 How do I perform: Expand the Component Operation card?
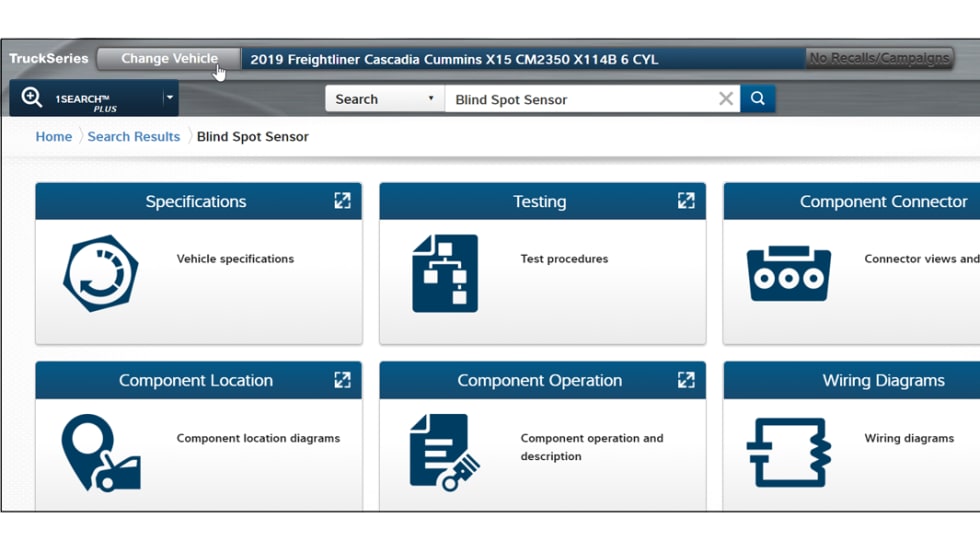(x=686, y=380)
